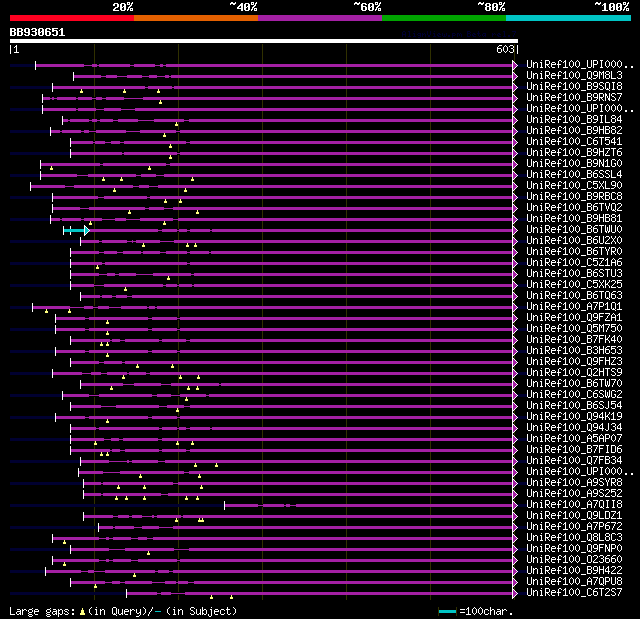
Task: Open the UniRef100_B9IL84 hit label
Action: (x=574, y=120)
